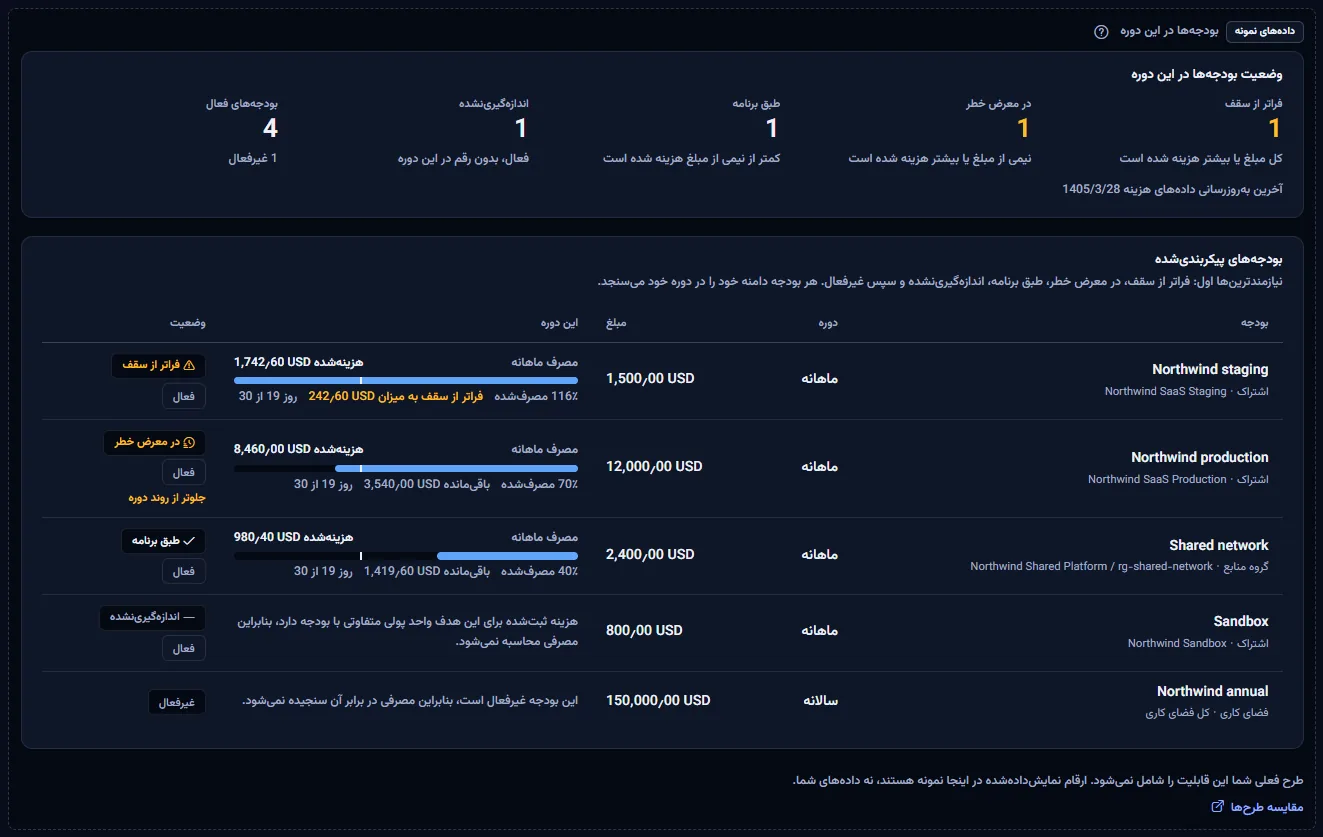Click the 1,500٫00 USD amount
The width and height of the screenshot is (1323, 837).
coord(650,379)
